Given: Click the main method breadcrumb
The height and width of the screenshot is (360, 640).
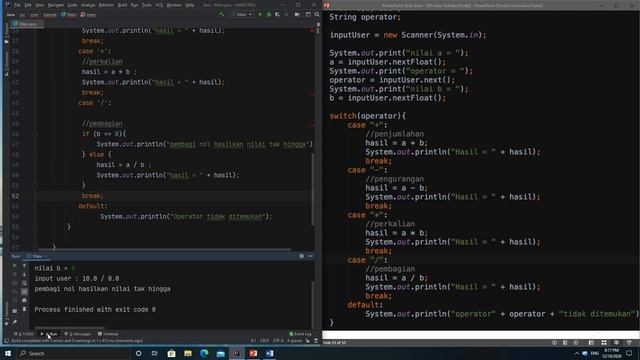Looking at the screenshot, I should click(88, 15).
